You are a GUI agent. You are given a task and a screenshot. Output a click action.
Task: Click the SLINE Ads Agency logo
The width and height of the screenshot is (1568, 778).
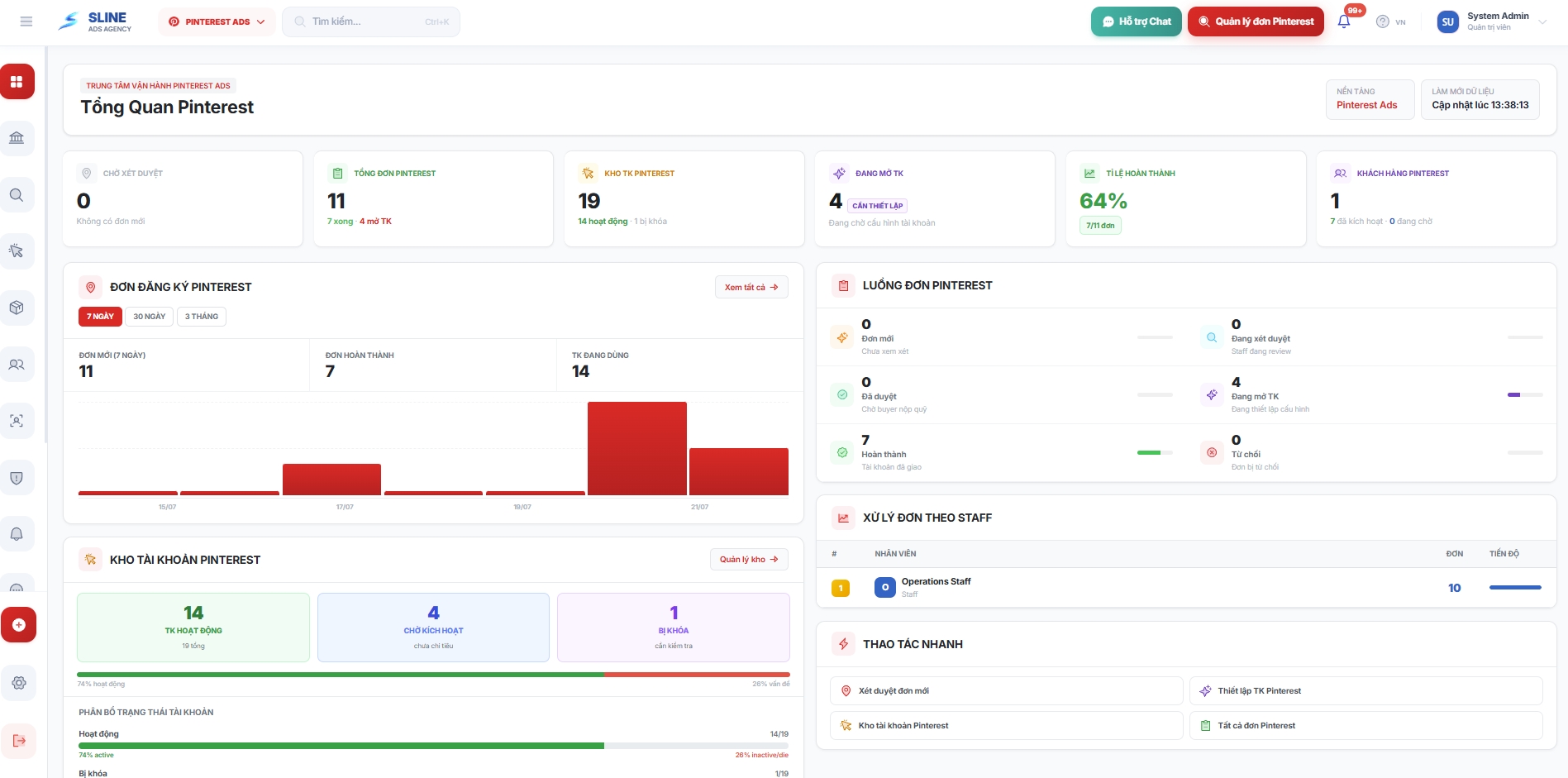pos(95,21)
